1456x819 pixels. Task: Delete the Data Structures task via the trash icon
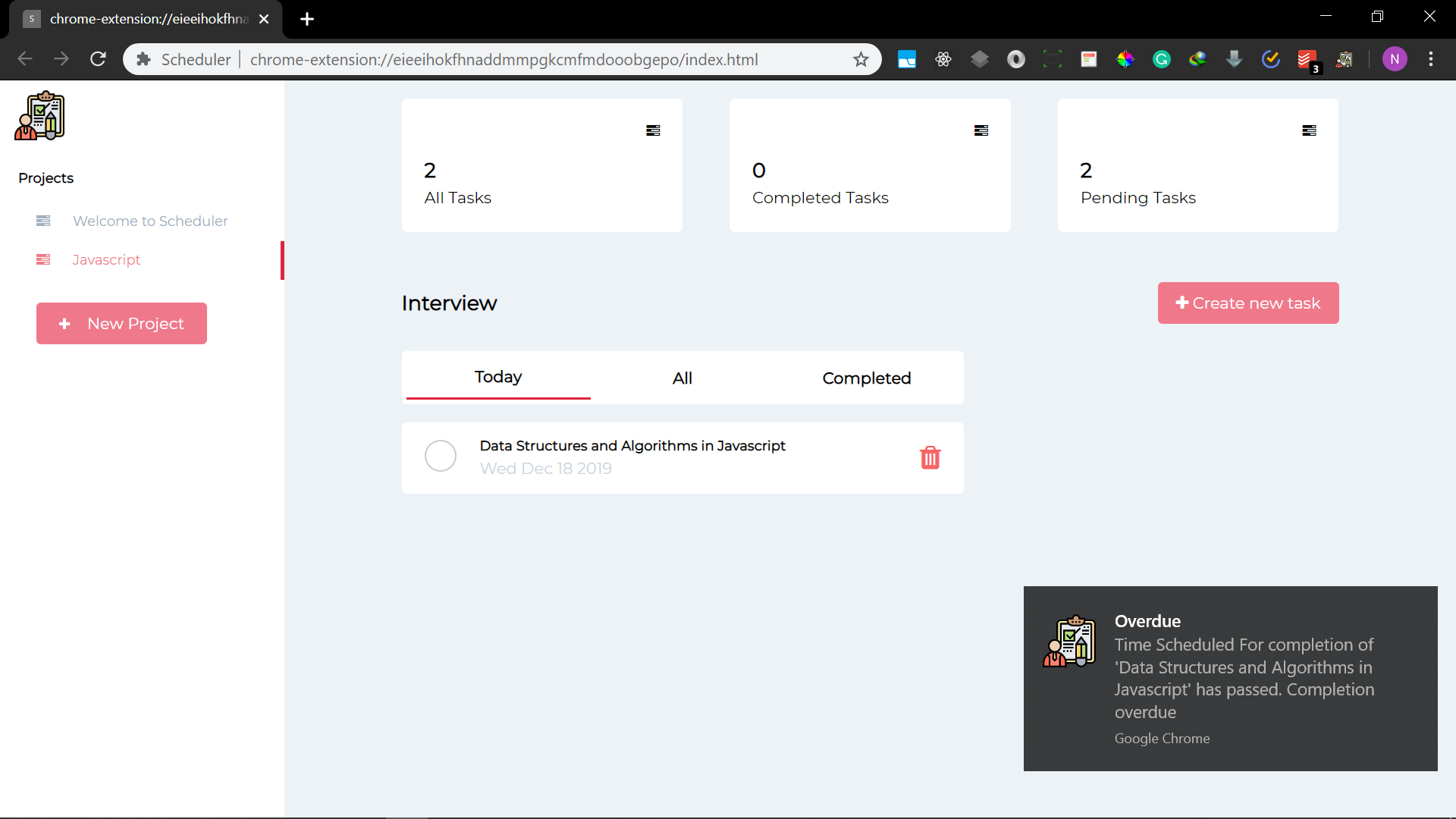(930, 457)
